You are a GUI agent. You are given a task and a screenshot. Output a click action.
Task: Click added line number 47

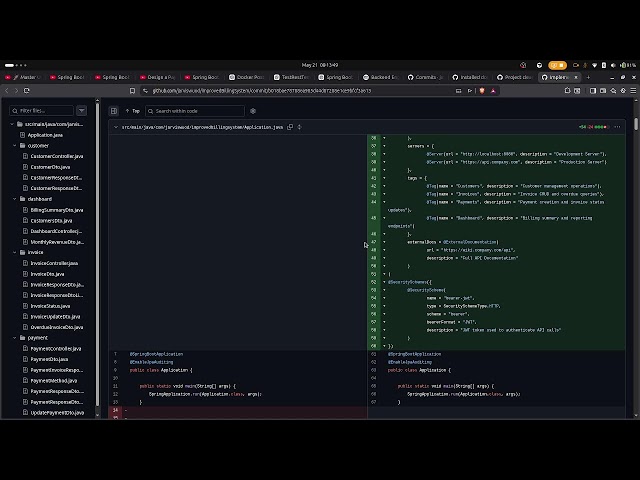(373, 242)
